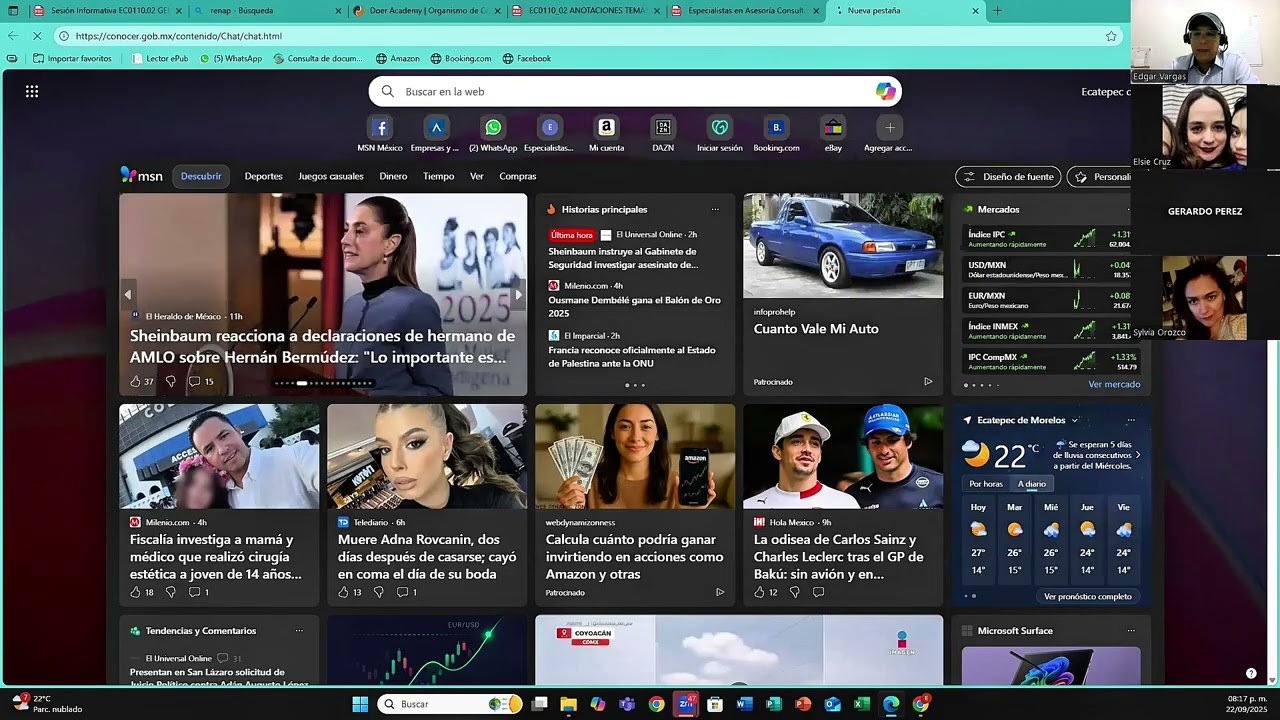Open Excel from the taskbar
The height and width of the screenshot is (720, 1280).
click(861, 704)
